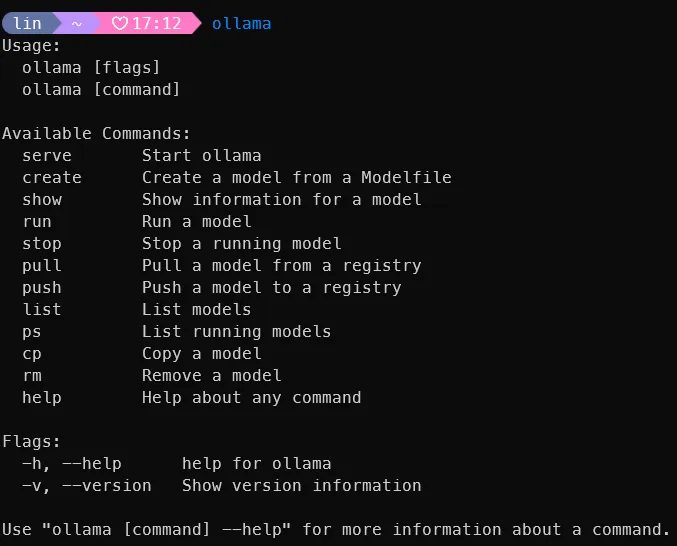The image size is (677, 546).
Task: Click the typed 'ollama' command text
Action: tap(241, 23)
